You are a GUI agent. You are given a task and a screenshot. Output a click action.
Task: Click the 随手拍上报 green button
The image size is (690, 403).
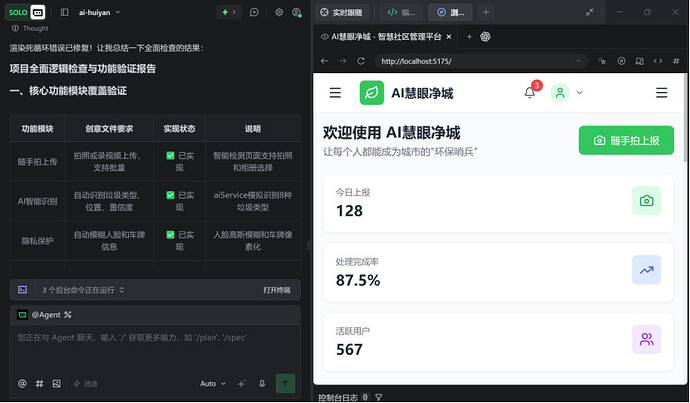pos(626,140)
